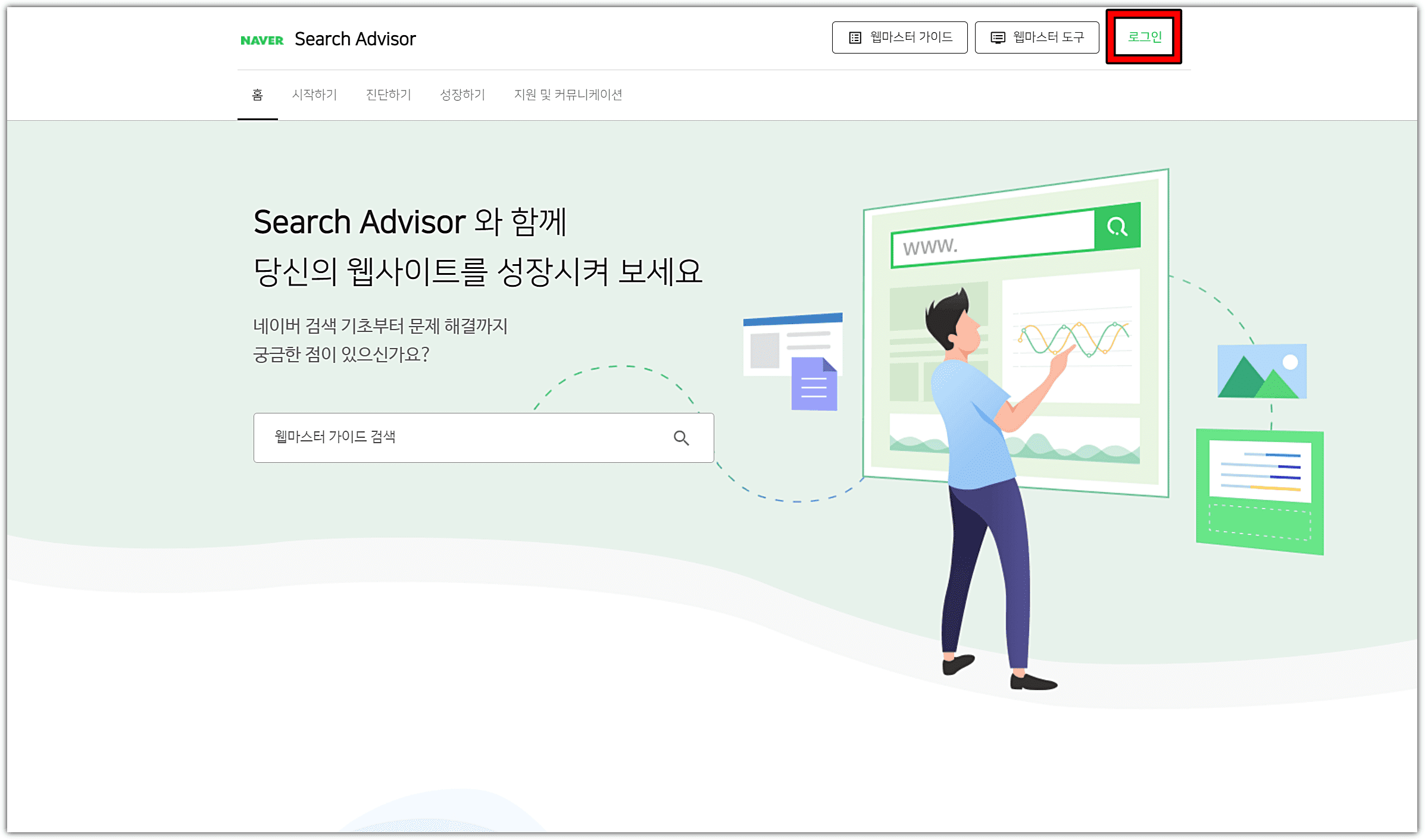
Task: Go to 진단하기 menu
Action: (388, 95)
